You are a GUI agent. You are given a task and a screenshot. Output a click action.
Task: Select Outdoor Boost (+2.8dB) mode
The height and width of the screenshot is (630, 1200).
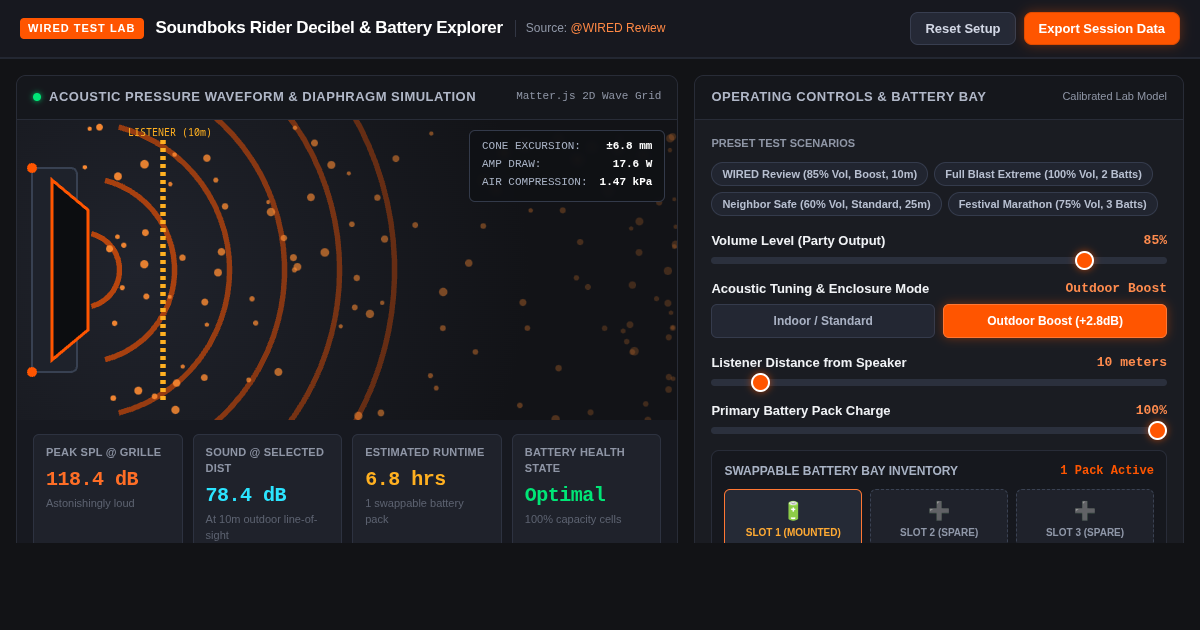pyautogui.click(x=1055, y=321)
